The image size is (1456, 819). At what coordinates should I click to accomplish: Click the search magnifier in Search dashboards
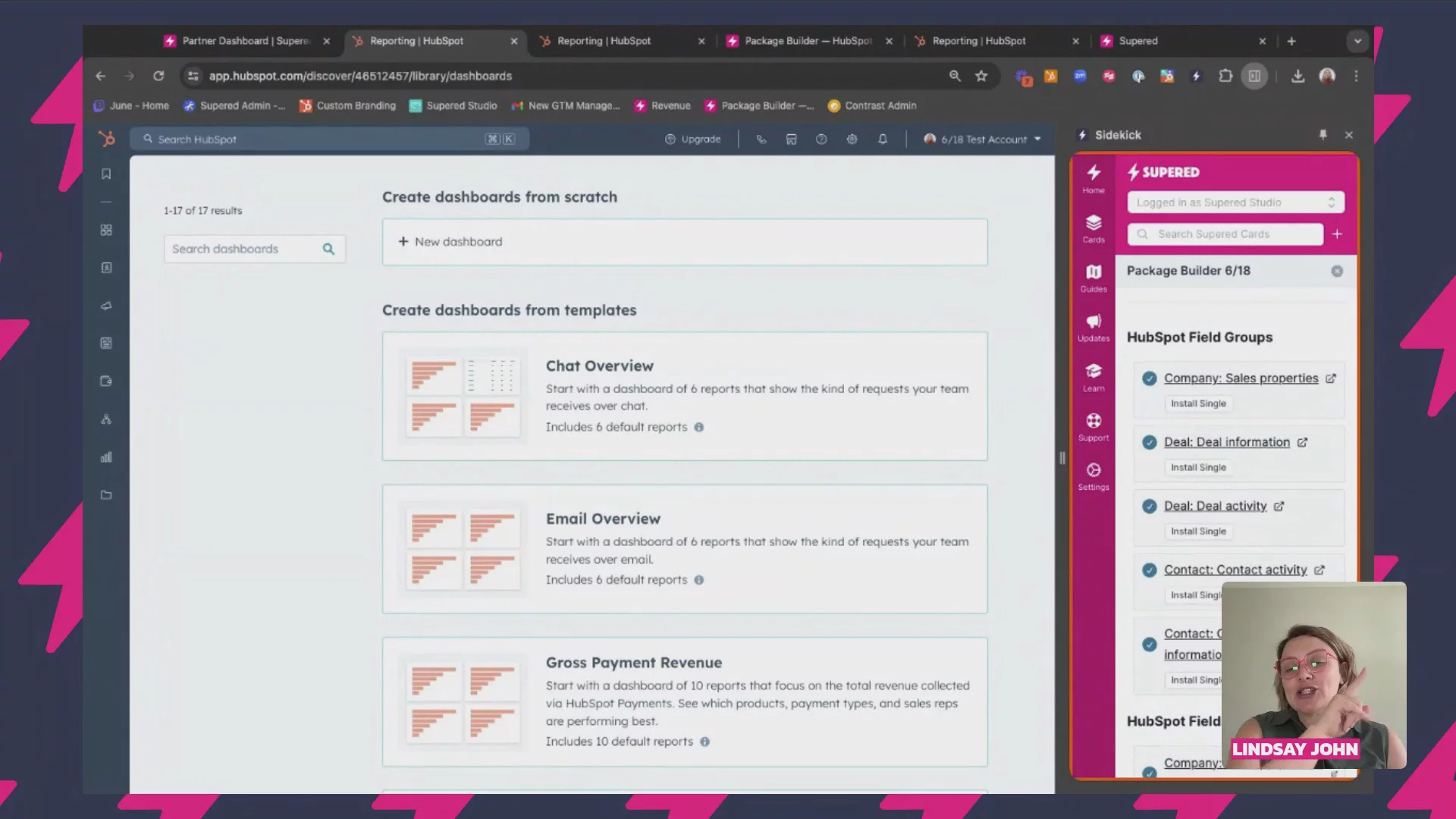[x=328, y=249]
